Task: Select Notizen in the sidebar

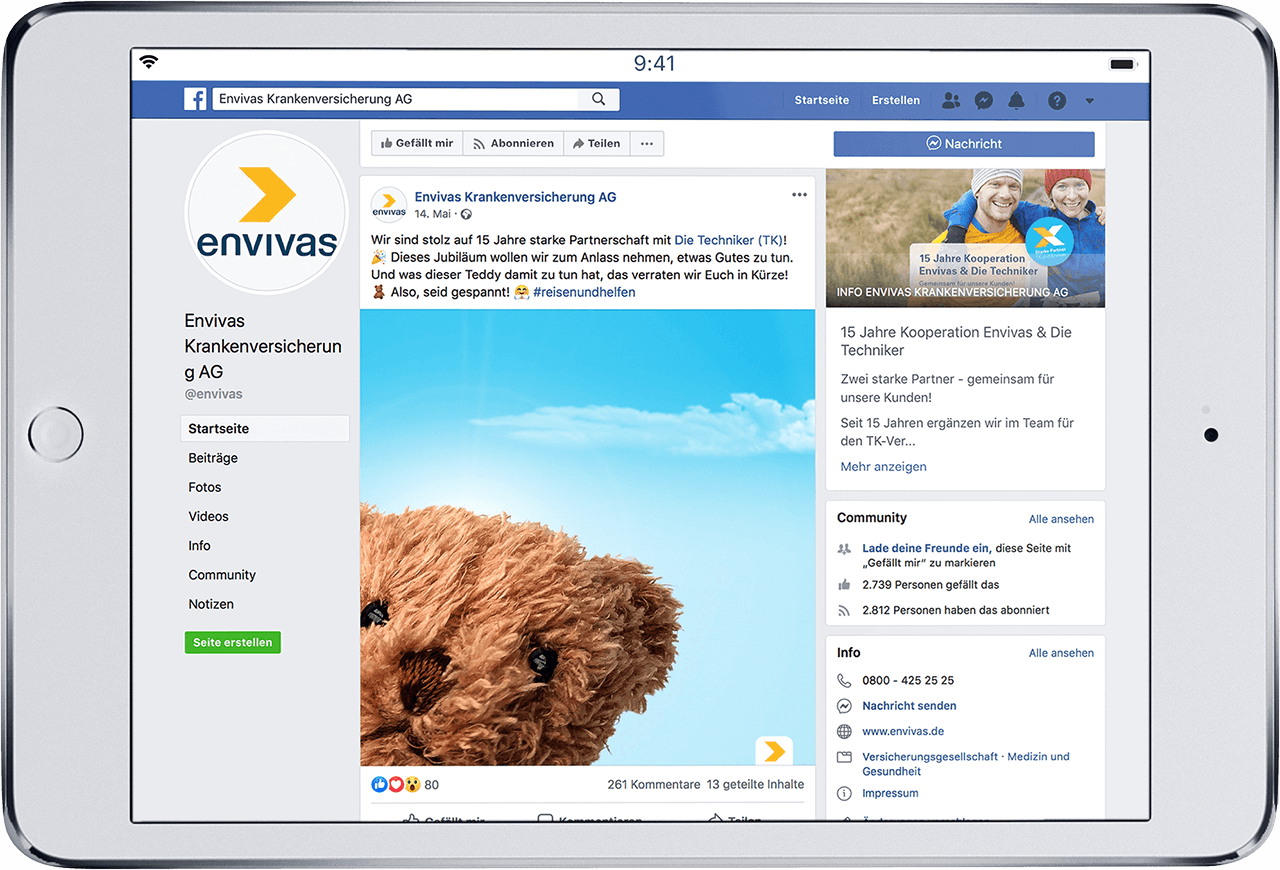Action: pyautogui.click(x=211, y=604)
